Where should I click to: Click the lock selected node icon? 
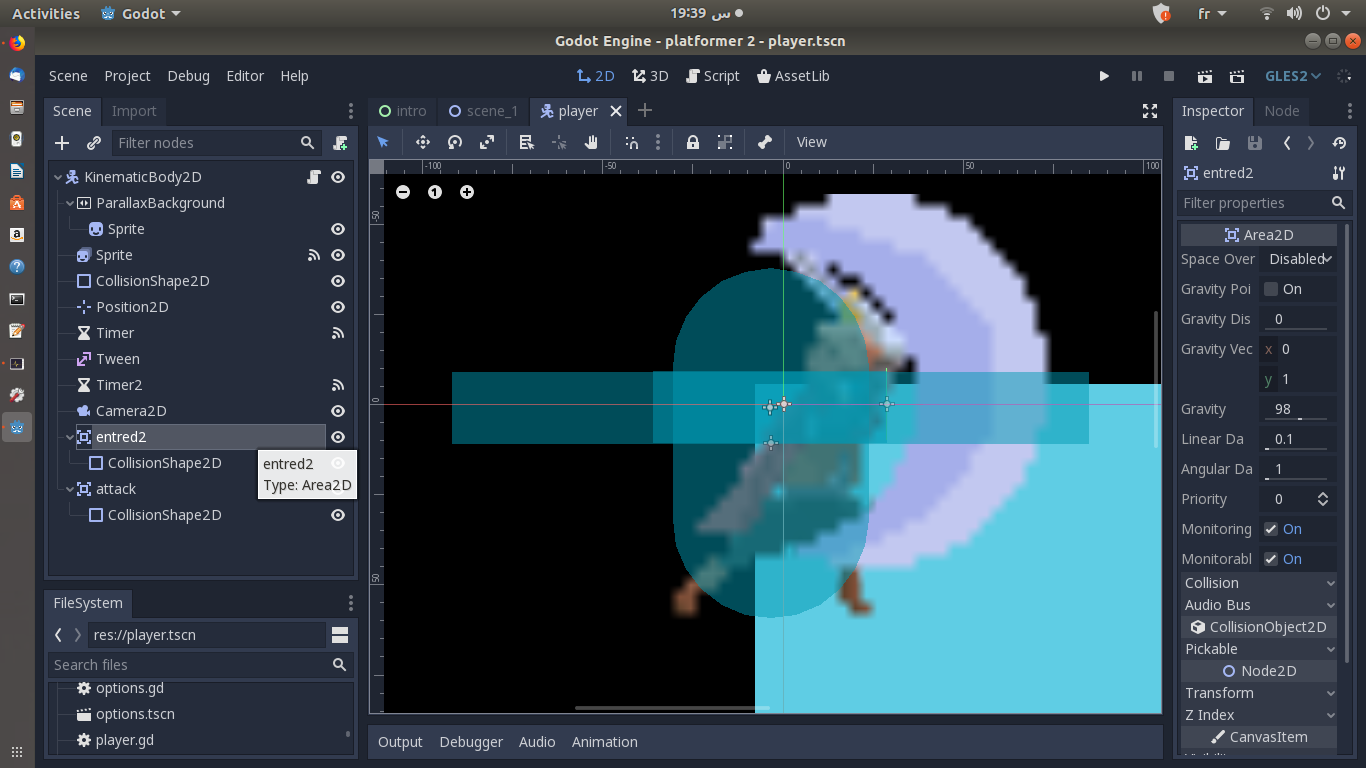click(692, 142)
